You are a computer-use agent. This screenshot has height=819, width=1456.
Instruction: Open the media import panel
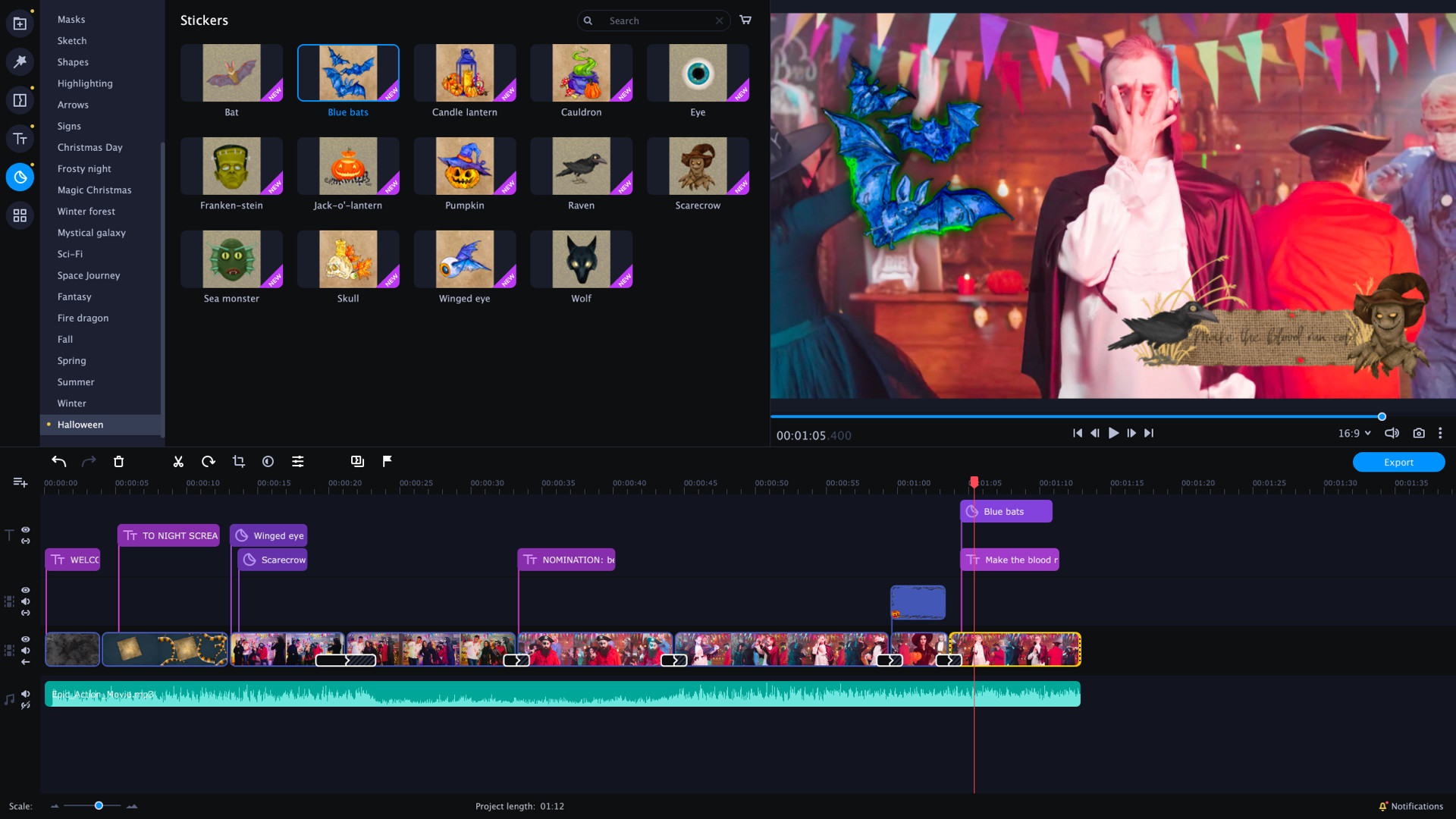pos(20,23)
